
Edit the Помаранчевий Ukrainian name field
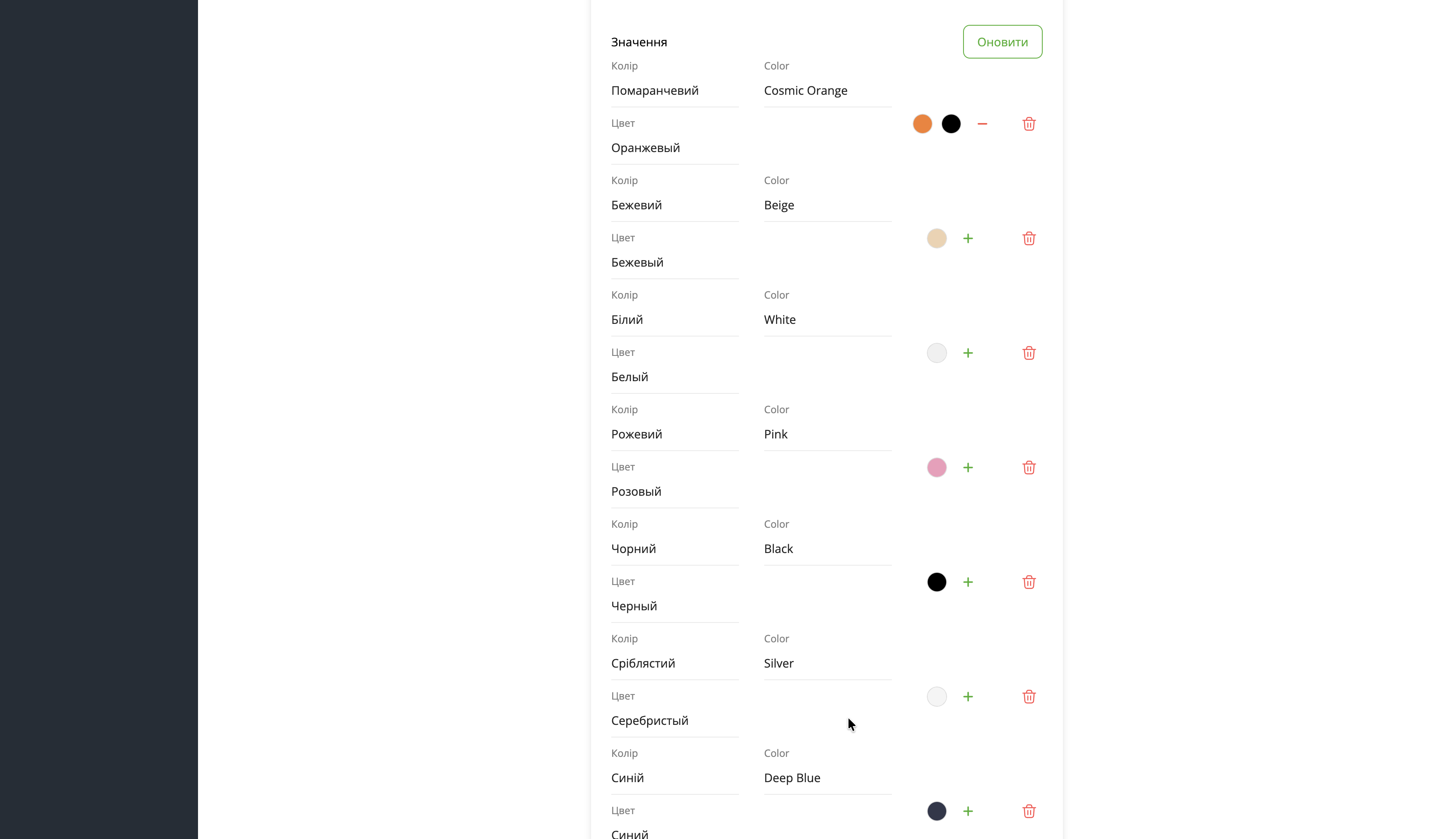tap(674, 91)
